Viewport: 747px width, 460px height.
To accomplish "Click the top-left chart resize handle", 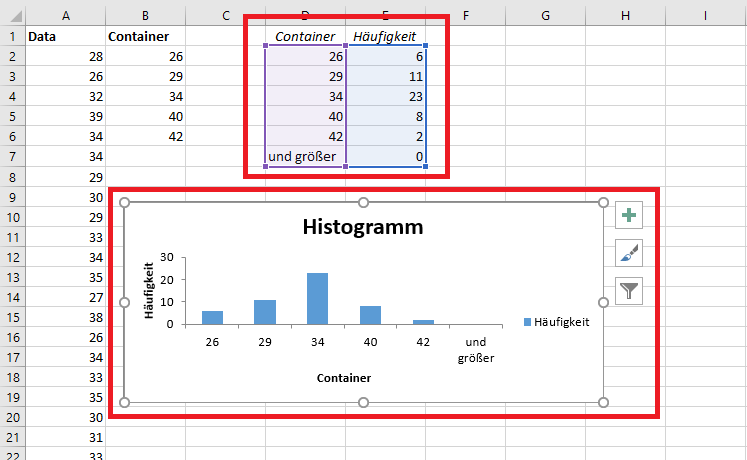I will pos(124,202).
